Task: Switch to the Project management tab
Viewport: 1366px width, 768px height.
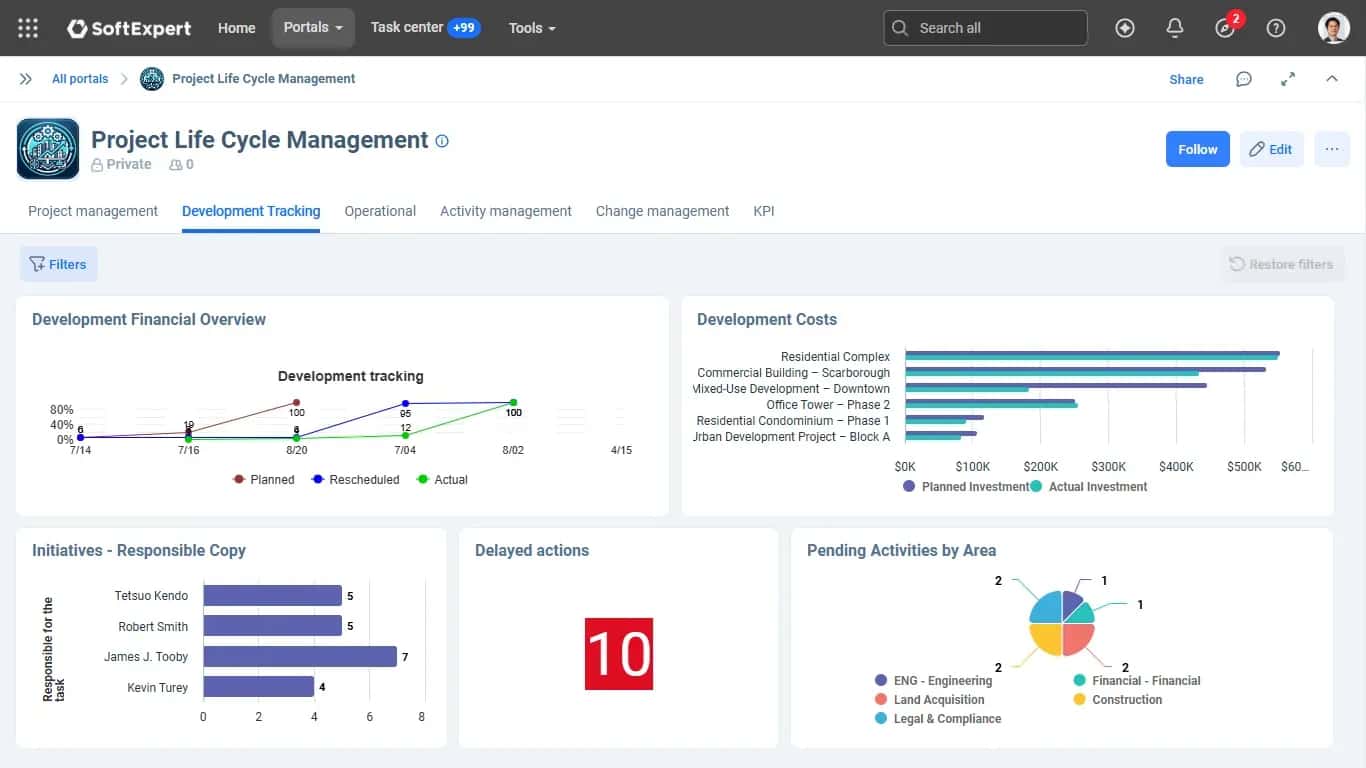Action: [x=93, y=211]
